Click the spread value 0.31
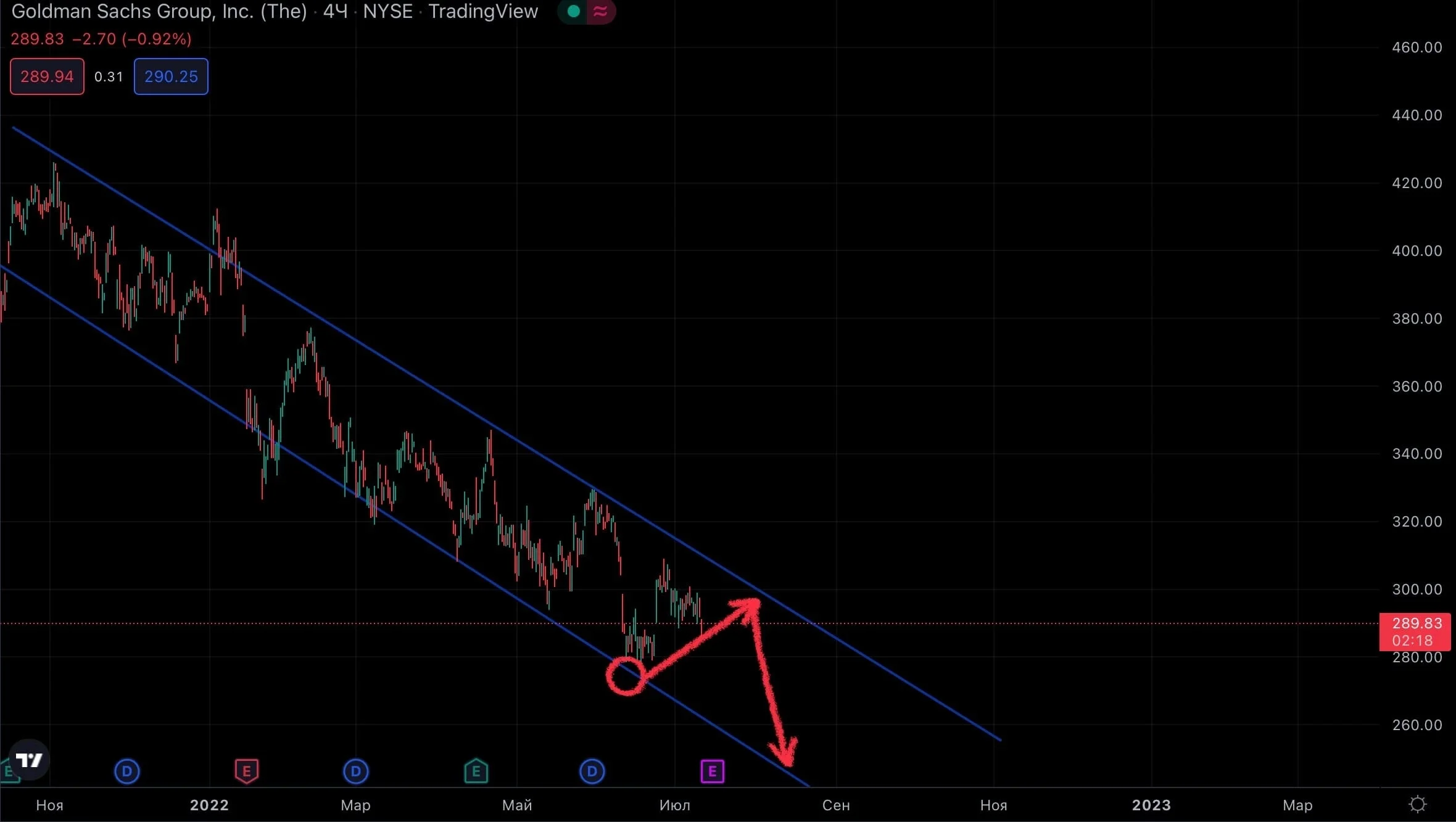The image size is (1456, 822). [109, 76]
